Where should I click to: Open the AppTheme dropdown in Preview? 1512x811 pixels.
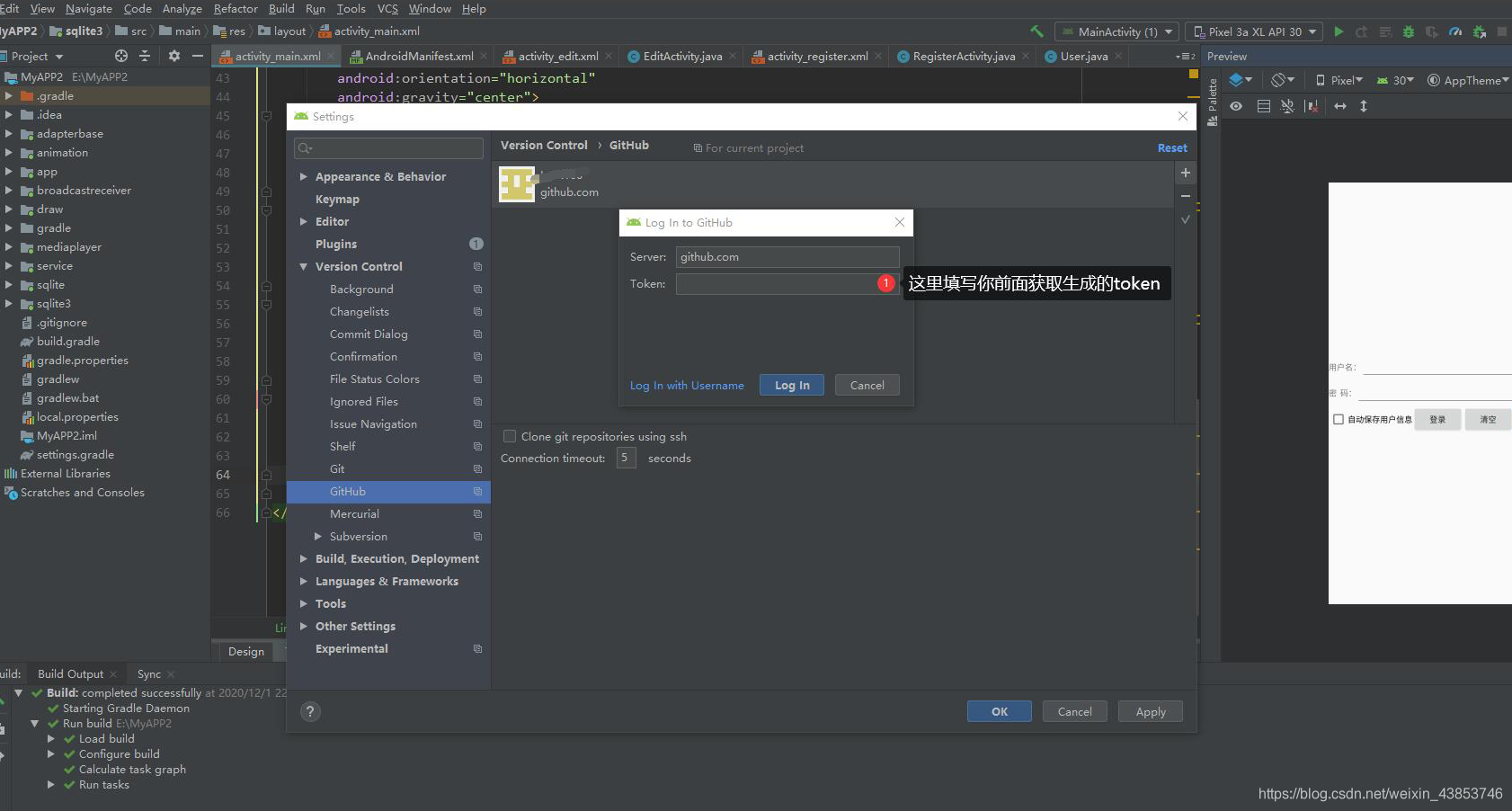(1468, 80)
